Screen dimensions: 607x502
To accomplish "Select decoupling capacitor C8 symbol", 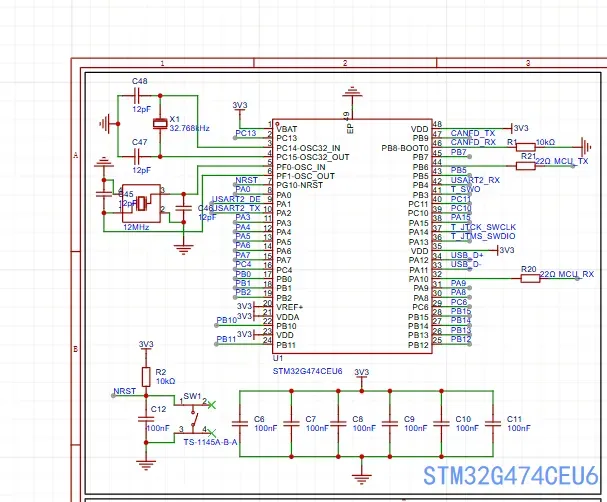I will [x=338, y=424].
